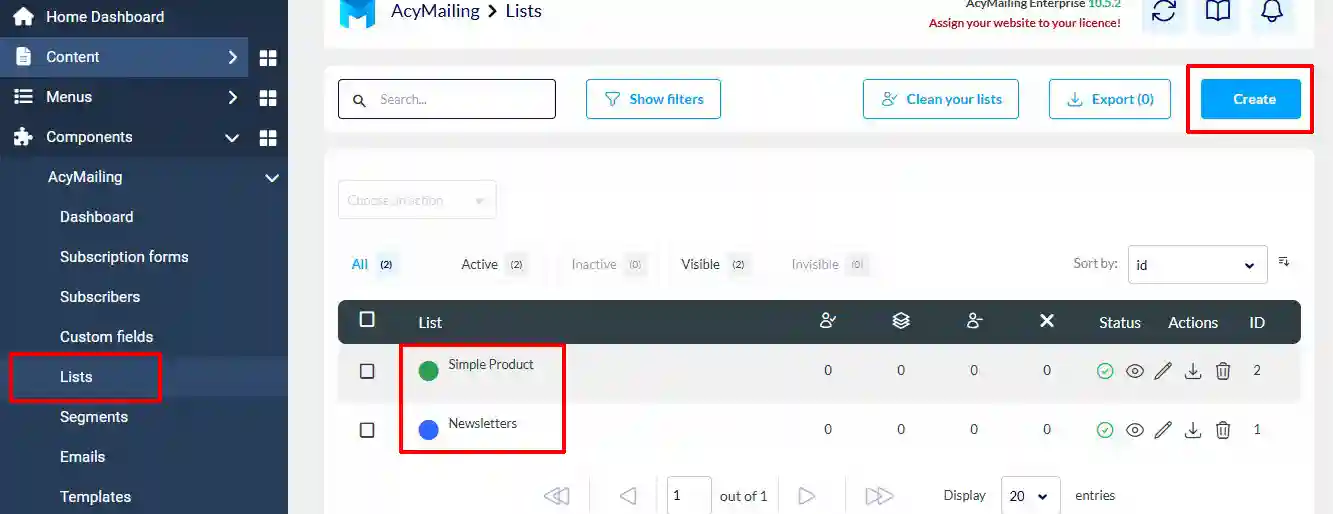Image resolution: width=1333 pixels, height=514 pixels.
Task: Click the blue Newsletters color dot
Action: 428,430
